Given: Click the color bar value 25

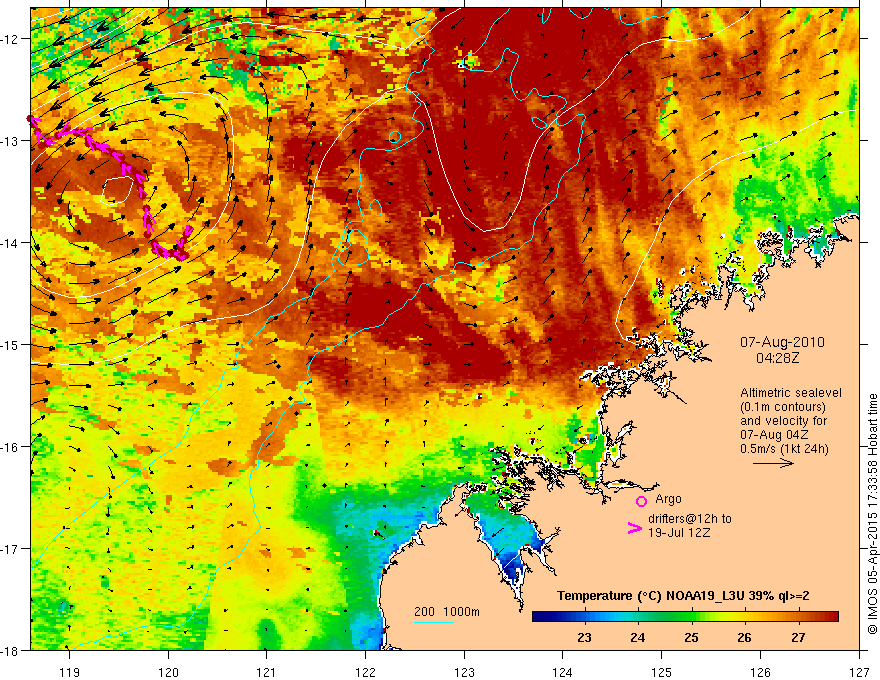Looking at the screenshot, I should click(691, 637).
